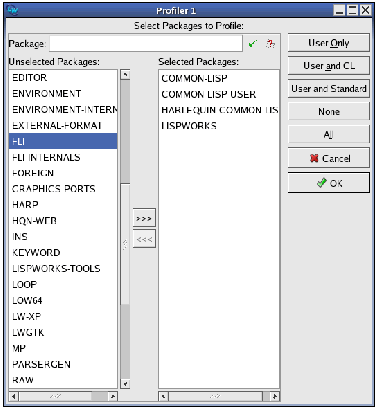Click right arrow of selected packages scrollbar
The width and height of the screenshot is (379, 411).
275,396
